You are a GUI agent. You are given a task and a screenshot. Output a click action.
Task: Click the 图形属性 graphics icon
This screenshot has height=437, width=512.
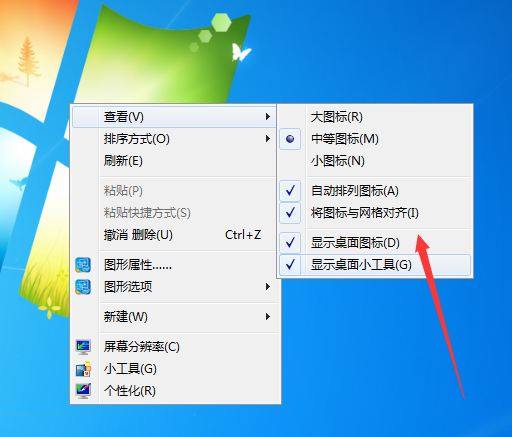83,265
